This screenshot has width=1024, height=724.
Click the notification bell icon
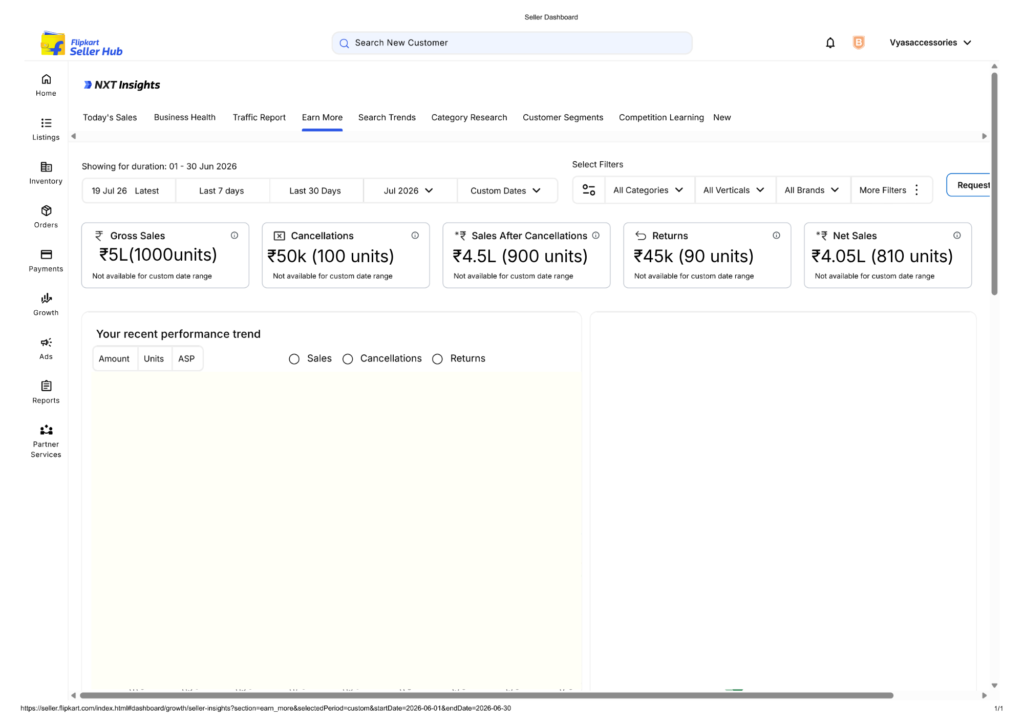point(830,43)
